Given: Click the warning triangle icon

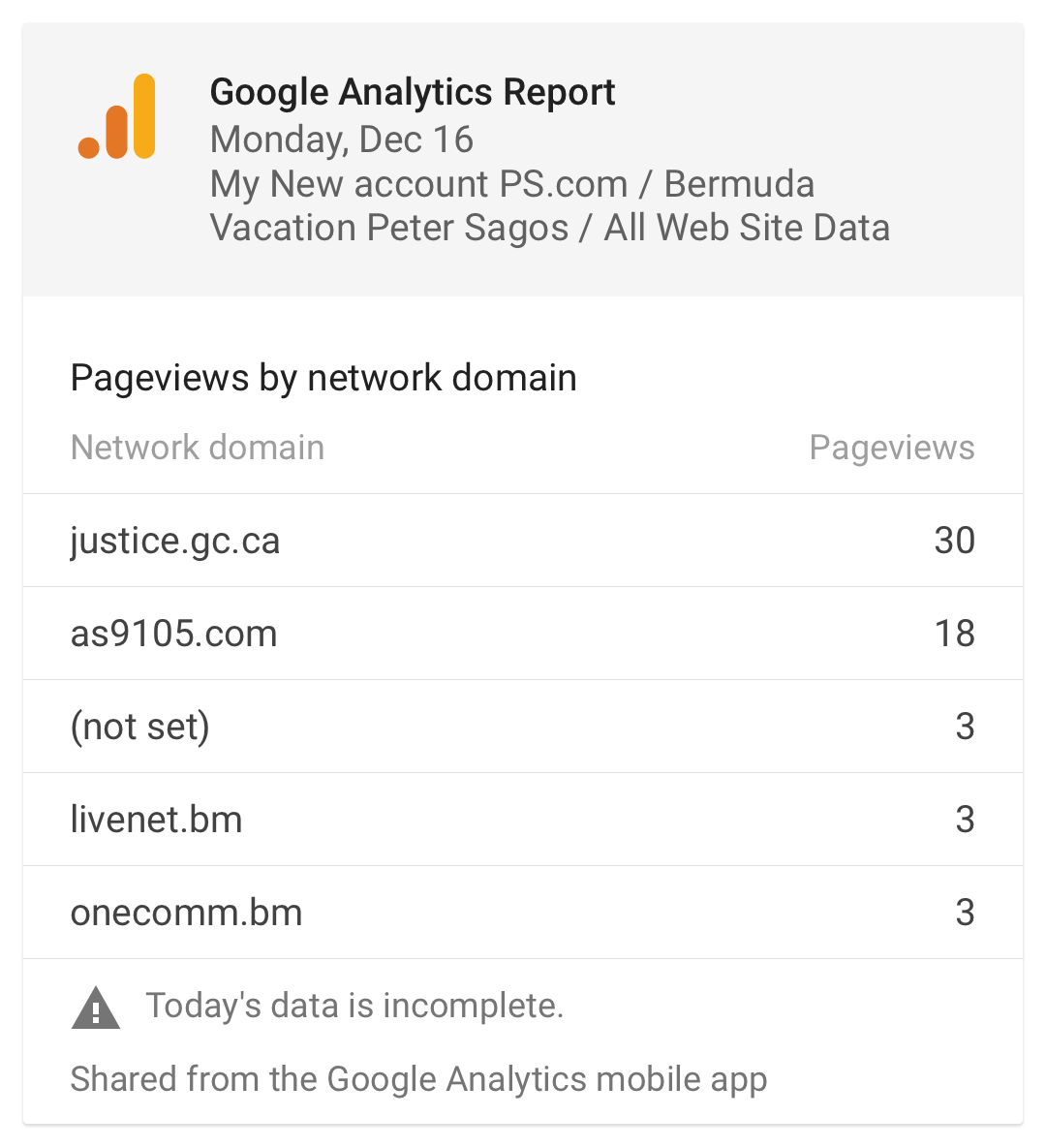Looking at the screenshot, I should 96,1008.
